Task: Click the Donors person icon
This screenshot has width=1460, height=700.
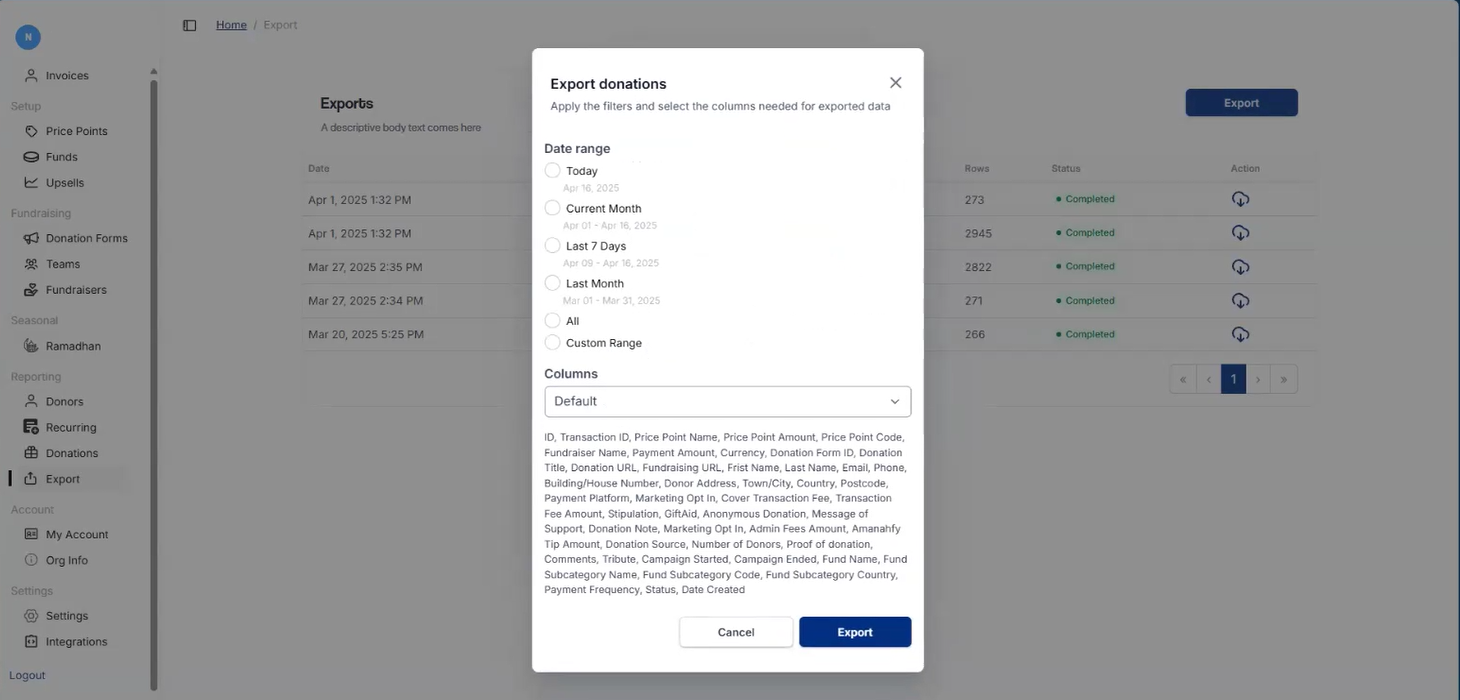Action: click(31, 401)
